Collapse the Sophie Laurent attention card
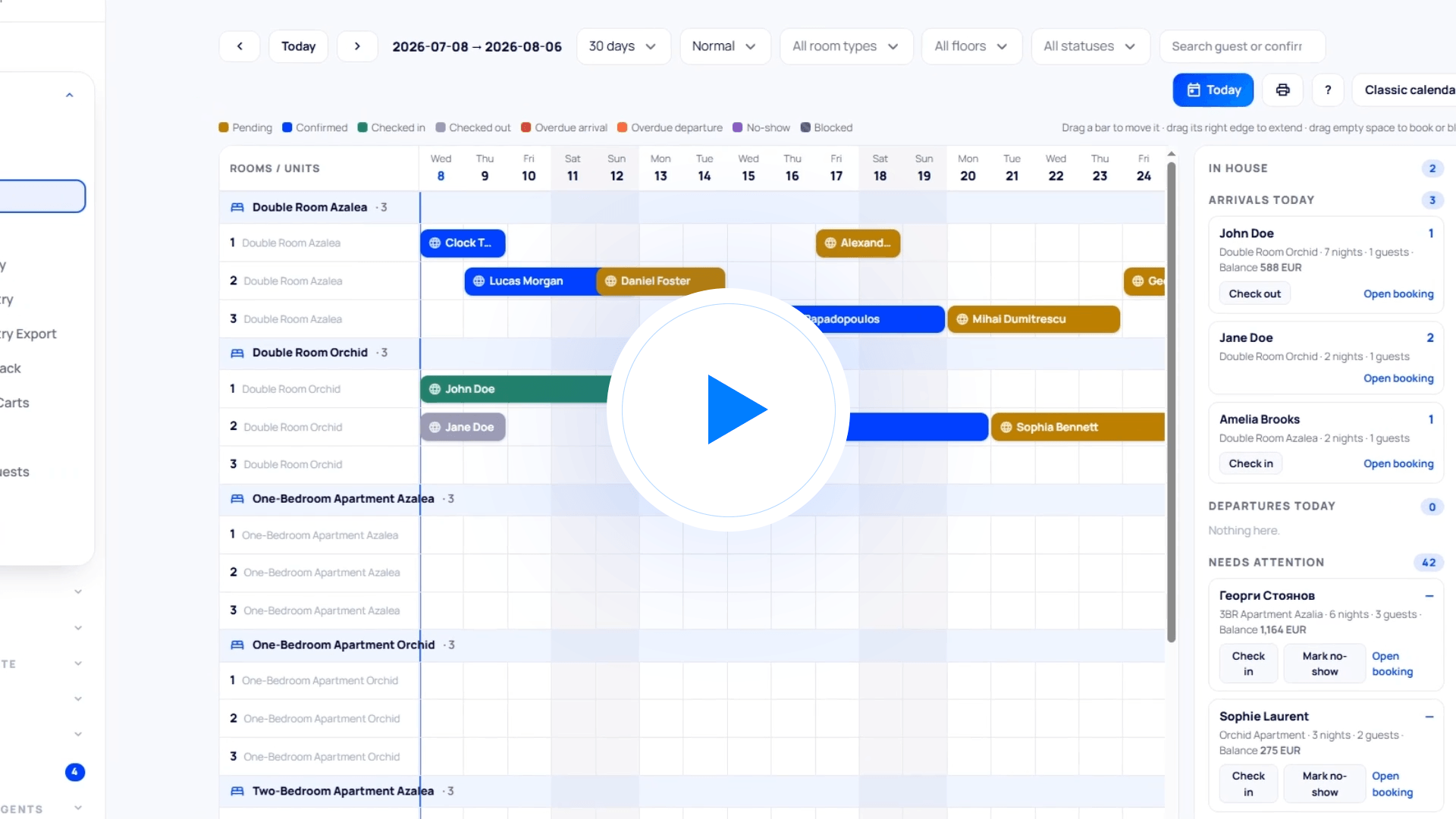Viewport: 1456px width, 819px height. tap(1429, 717)
